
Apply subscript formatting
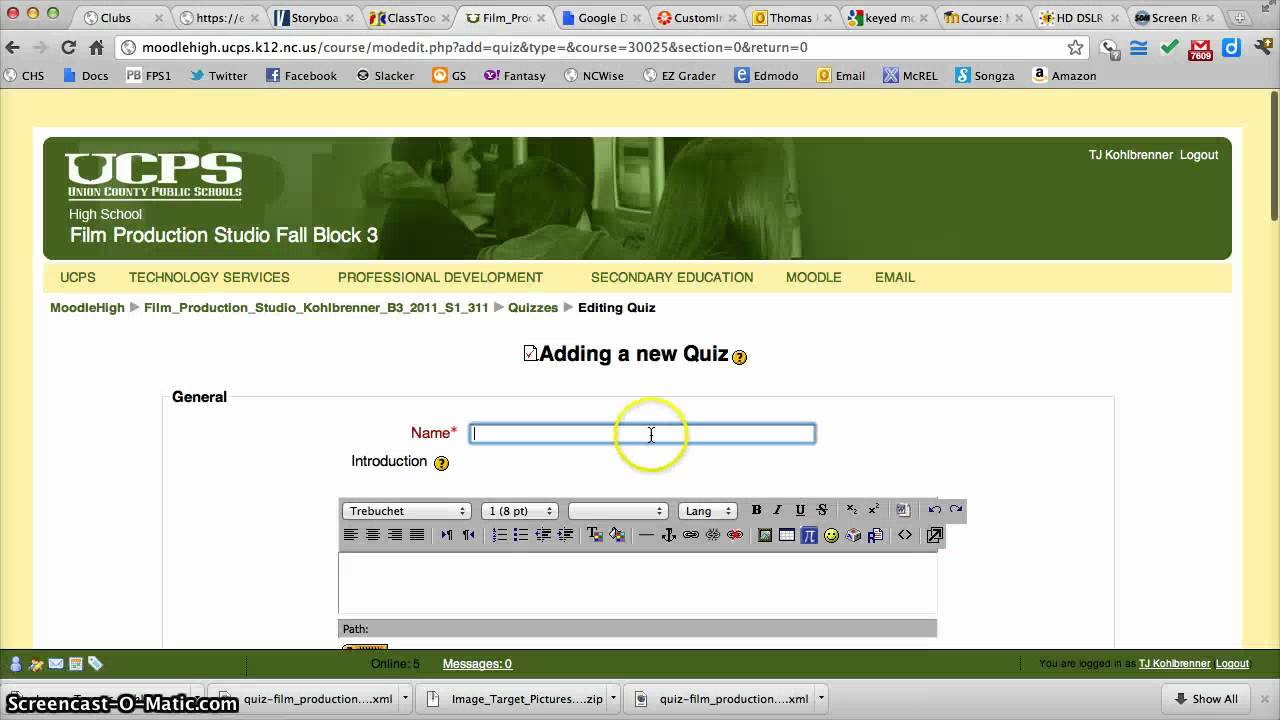851,510
